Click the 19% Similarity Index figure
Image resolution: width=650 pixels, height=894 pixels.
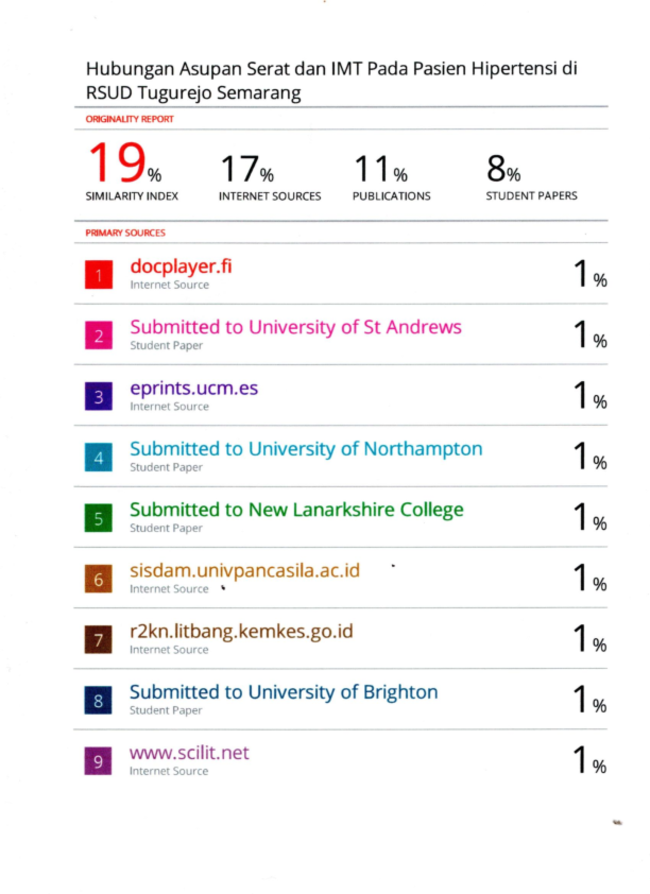[124, 162]
